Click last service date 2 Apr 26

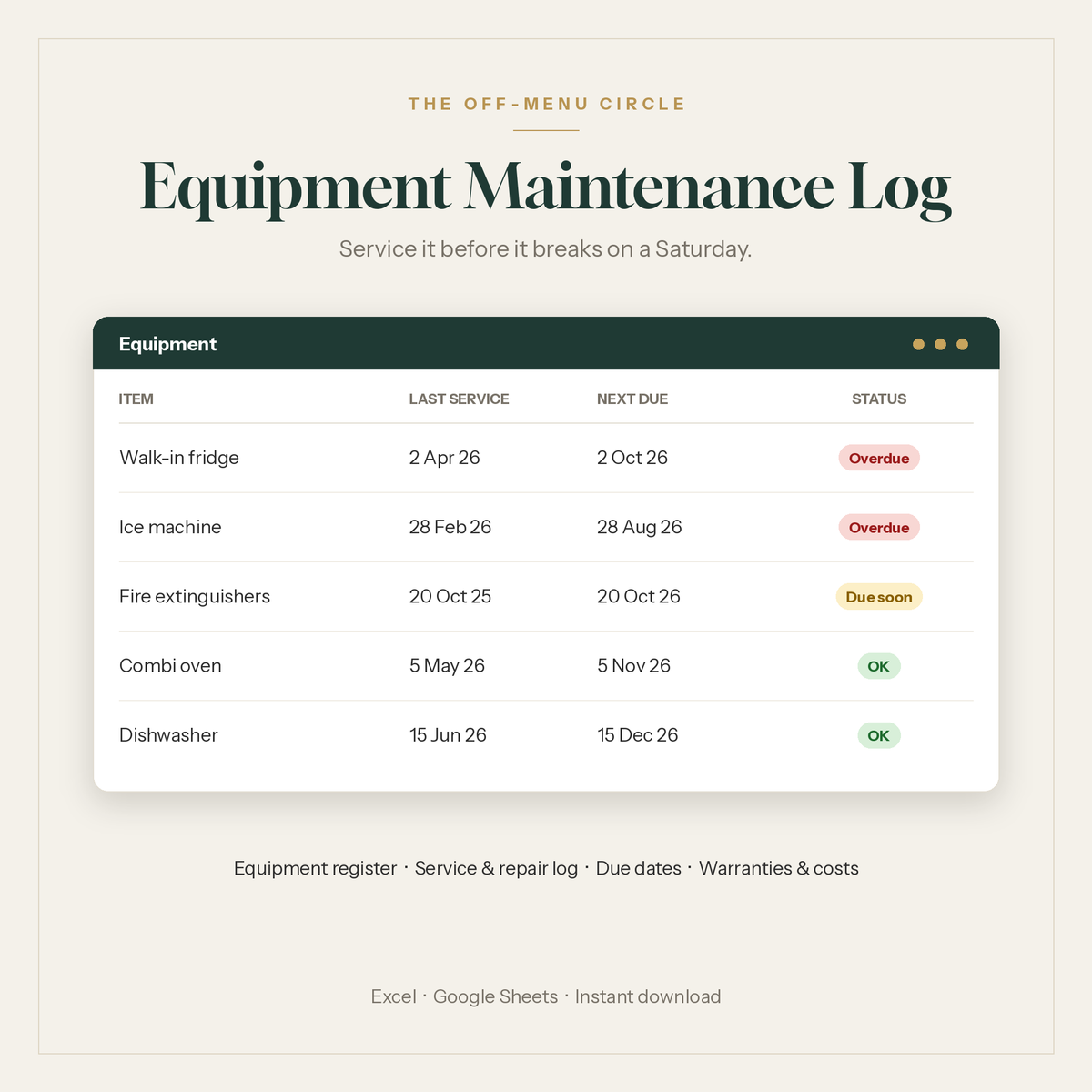pyautogui.click(x=444, y=458)
